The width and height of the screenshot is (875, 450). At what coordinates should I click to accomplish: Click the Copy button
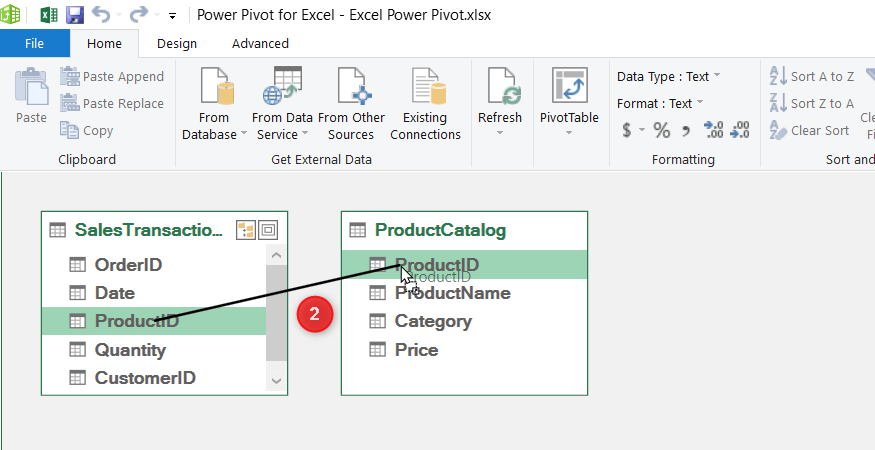87,130
